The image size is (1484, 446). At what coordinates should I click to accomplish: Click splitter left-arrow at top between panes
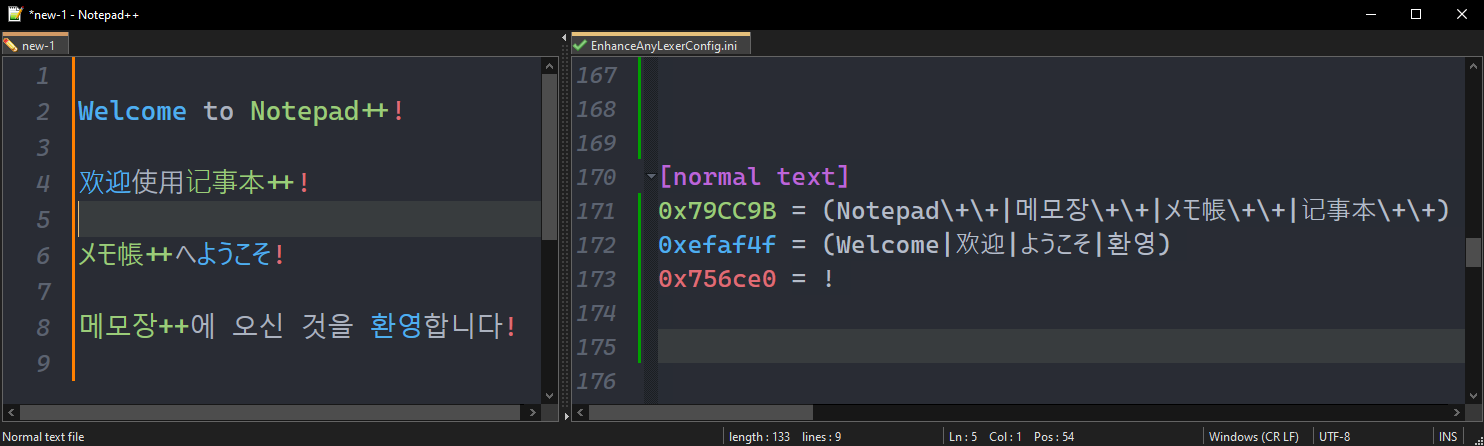(x=565, y=37)
